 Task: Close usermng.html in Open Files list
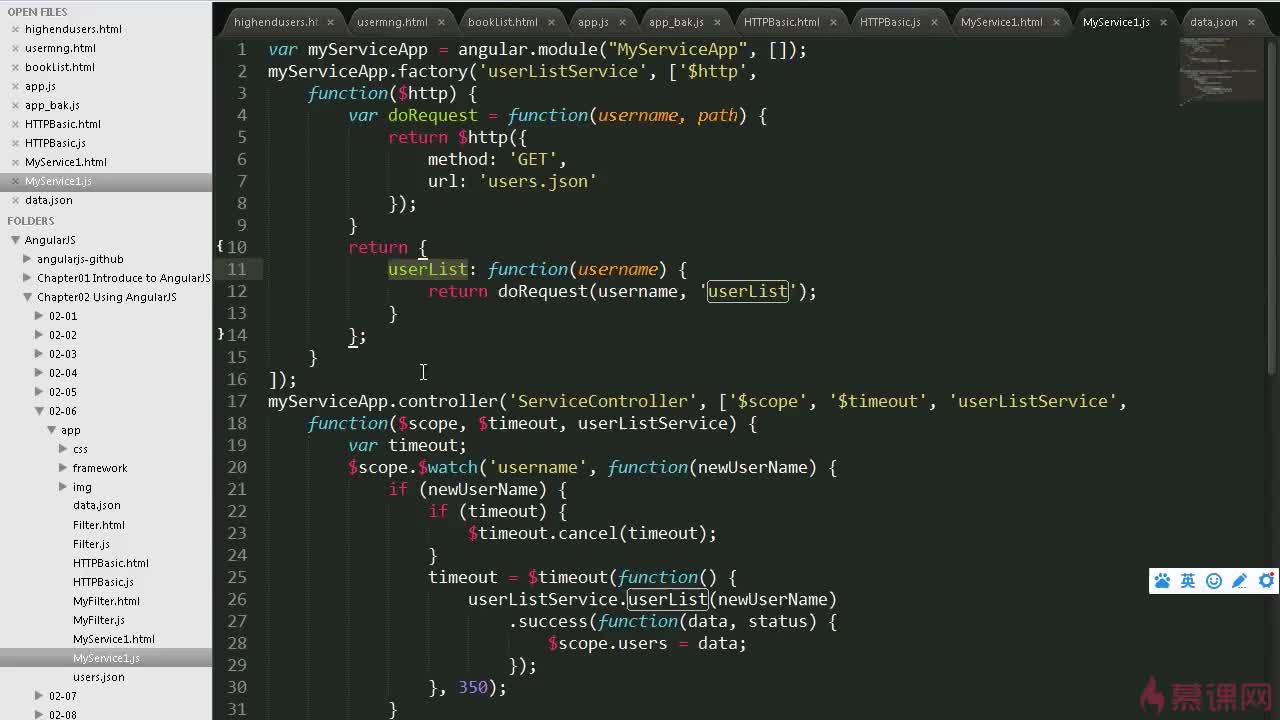point(15,48)
